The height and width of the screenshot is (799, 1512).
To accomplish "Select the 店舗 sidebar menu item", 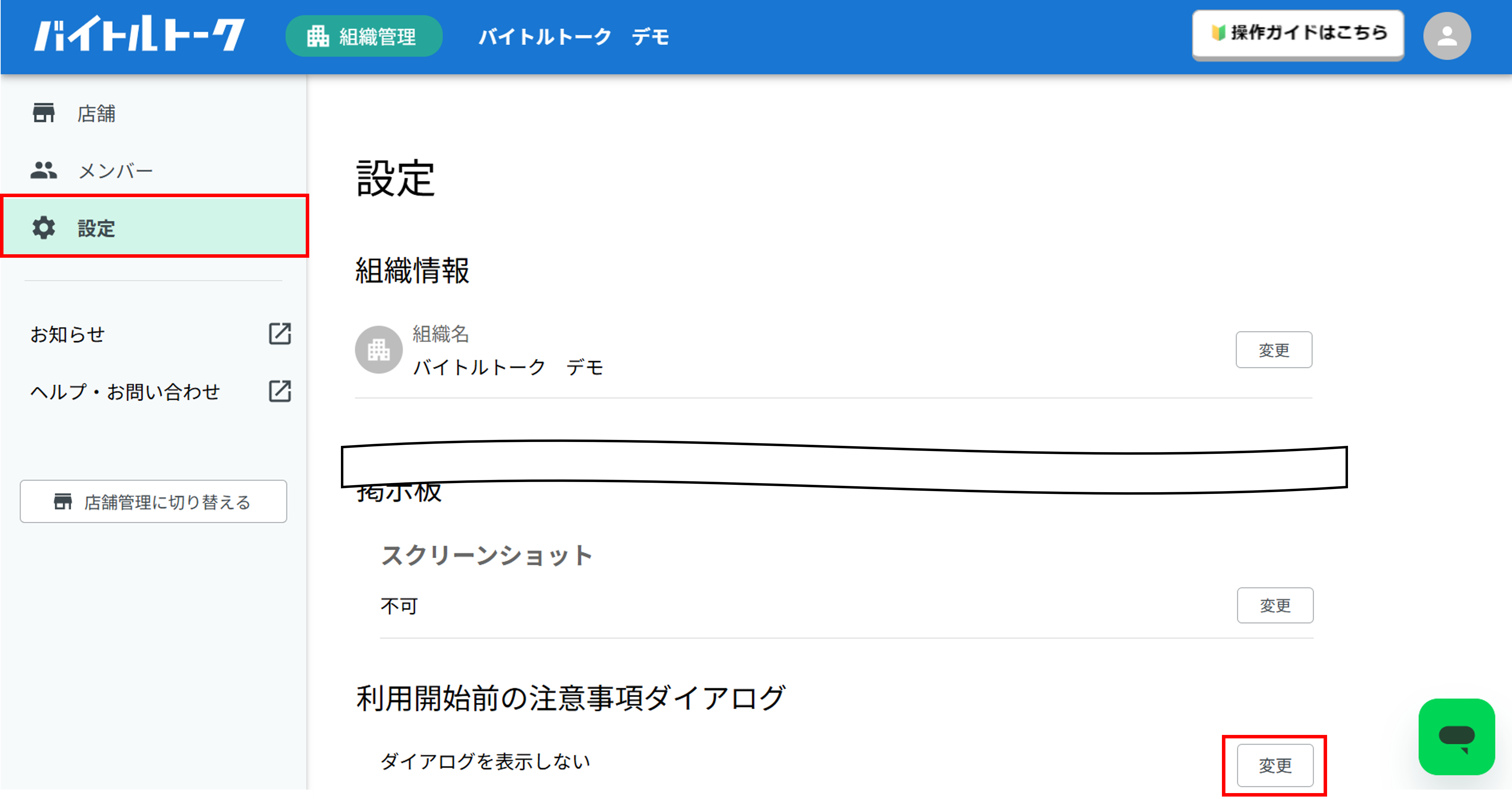I will pos(154,113).
